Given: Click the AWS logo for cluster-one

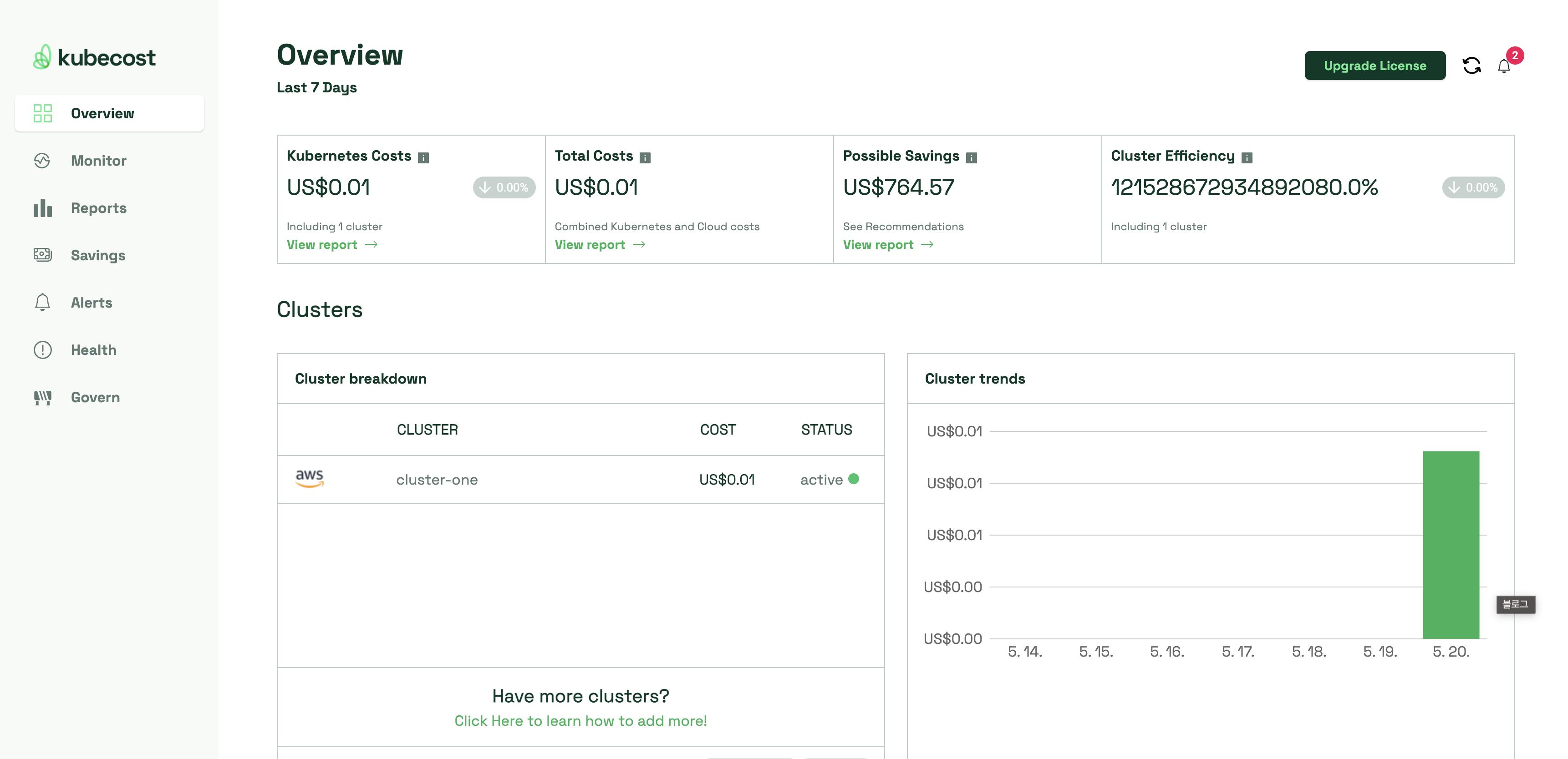Looking at the screenshot, I should click(309, 479).
